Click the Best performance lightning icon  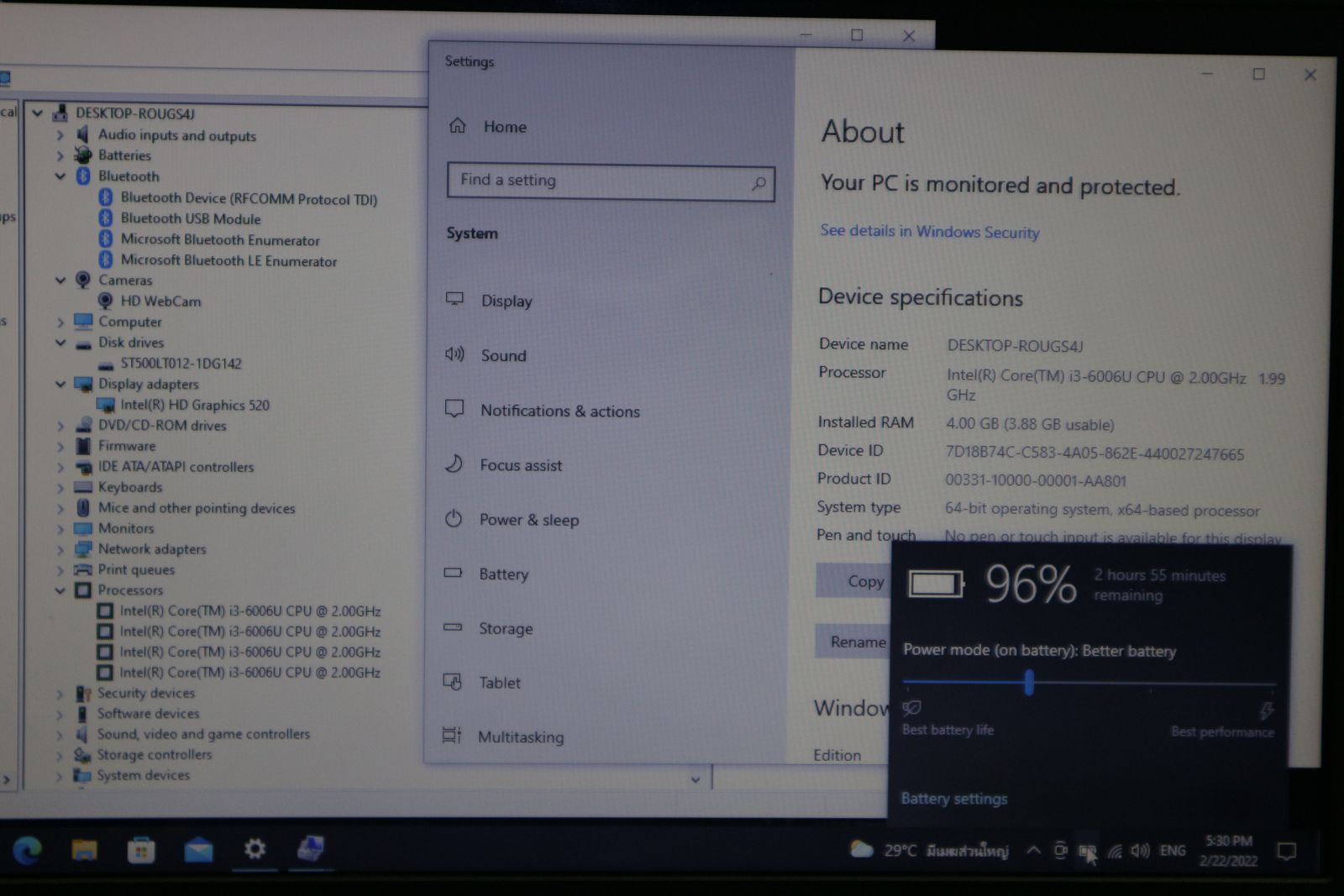tap(1266, 711)
